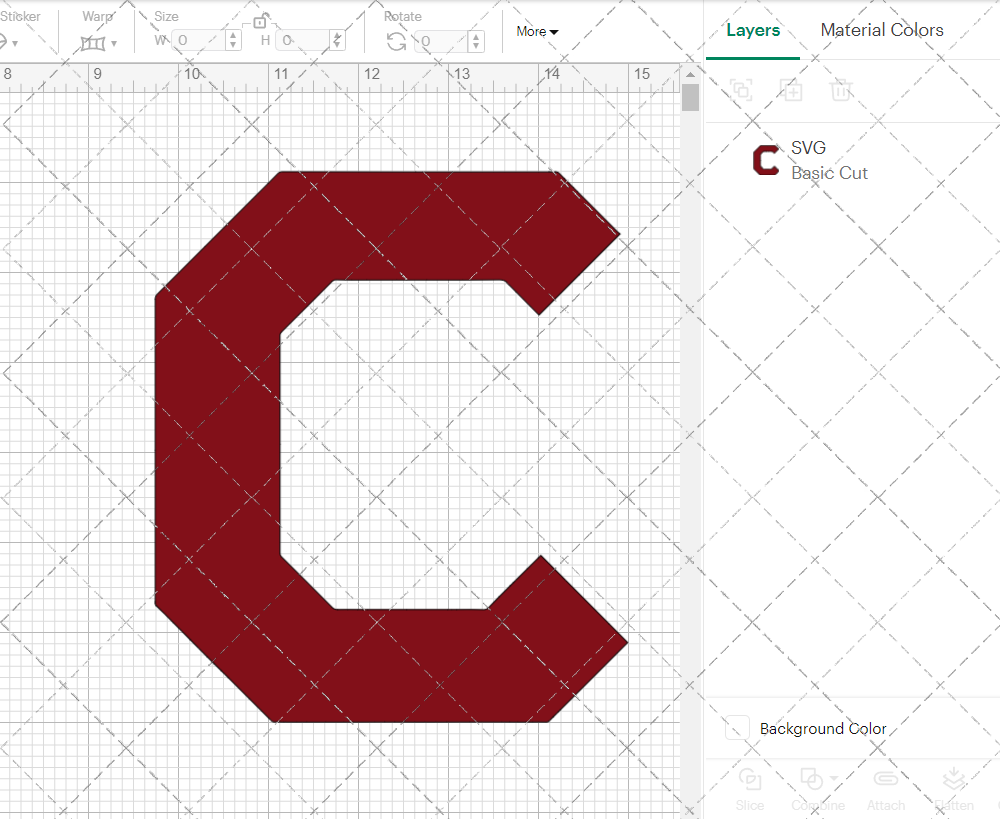1000x819 pixels.
Task: Select the SVG layer thumbnail
Action: click(x=766, y=160)
